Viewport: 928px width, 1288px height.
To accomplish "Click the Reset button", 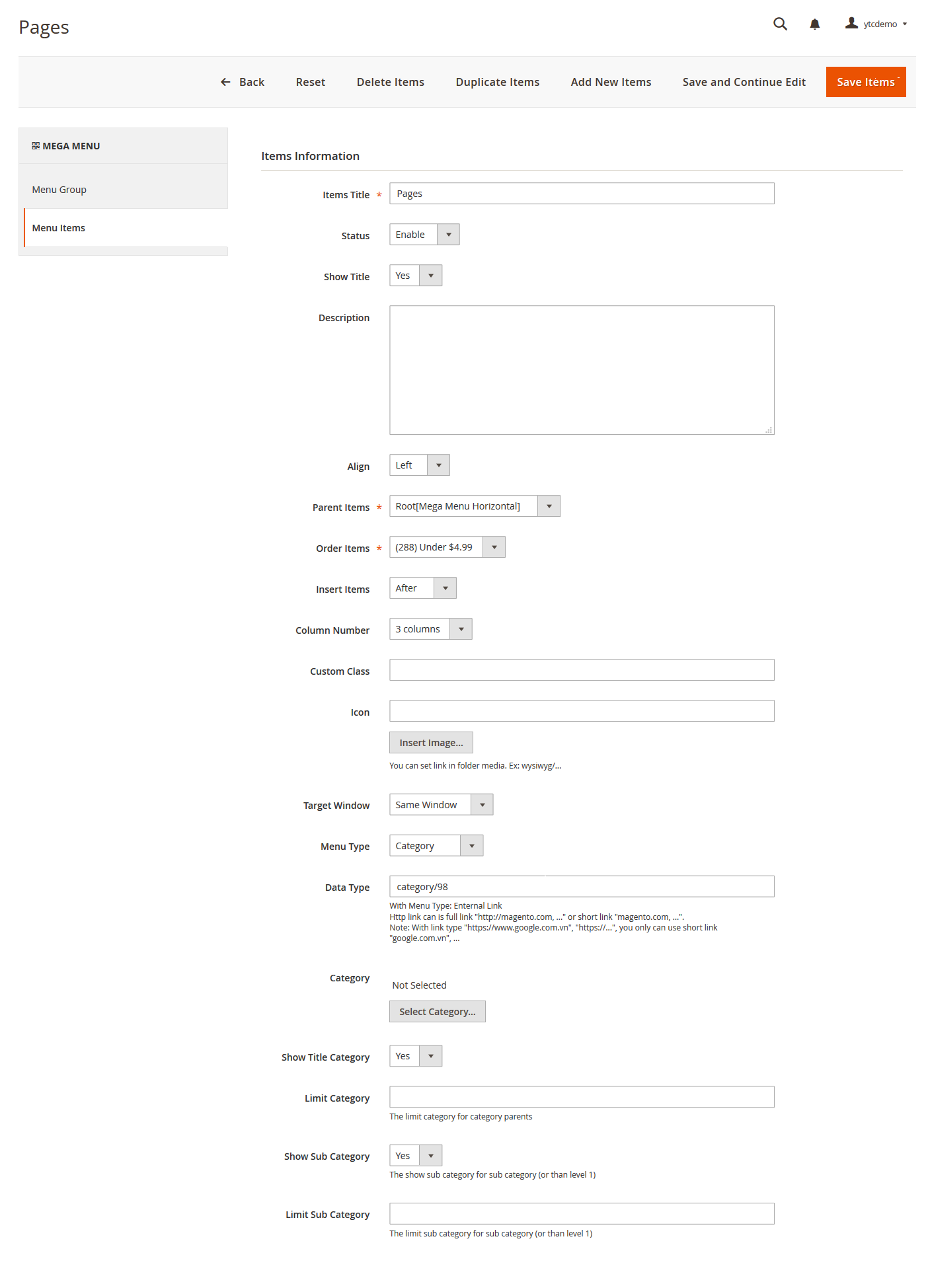I will [x=311, y=82].
